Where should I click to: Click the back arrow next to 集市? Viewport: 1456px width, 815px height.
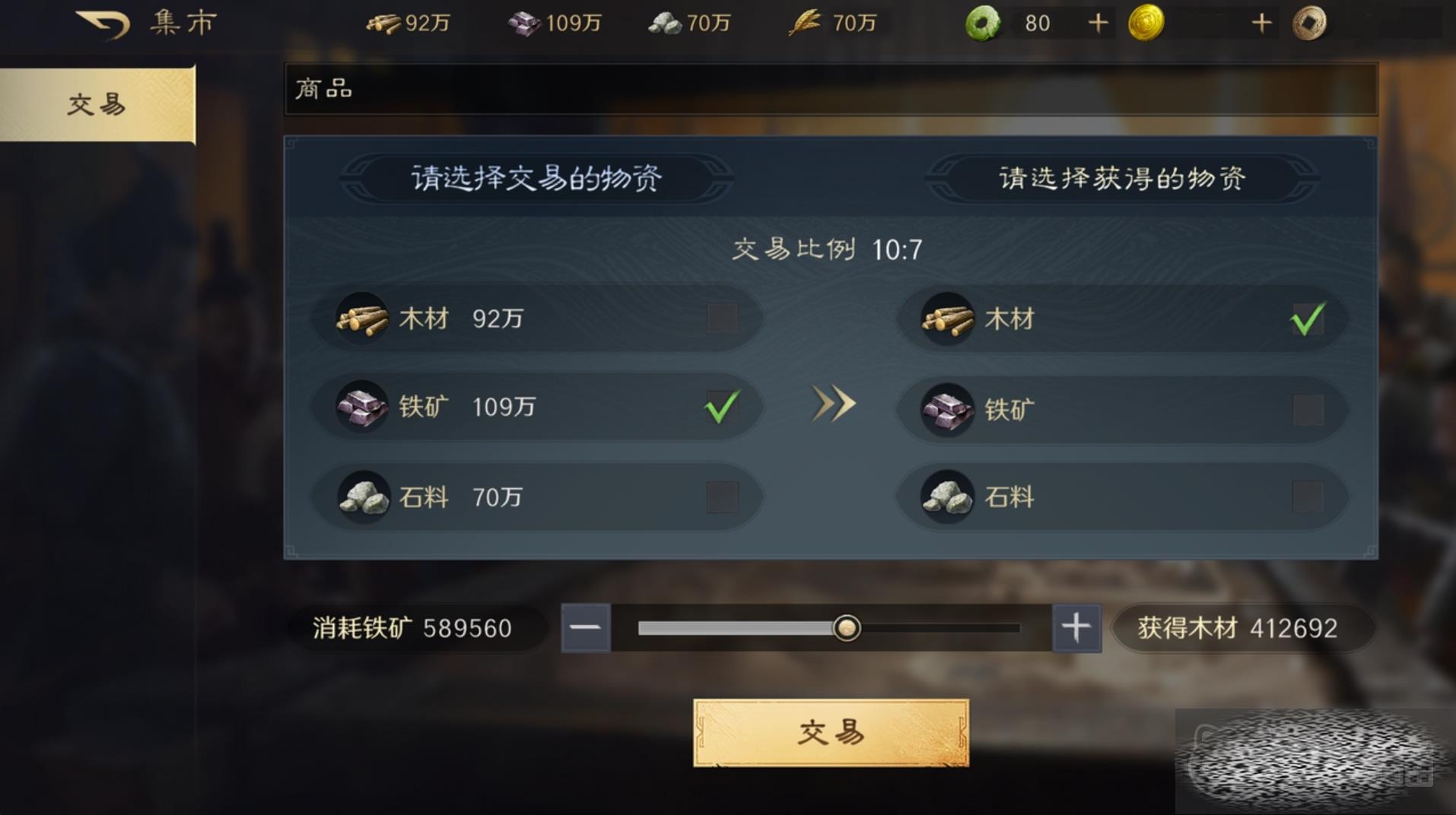coord(103,24)
